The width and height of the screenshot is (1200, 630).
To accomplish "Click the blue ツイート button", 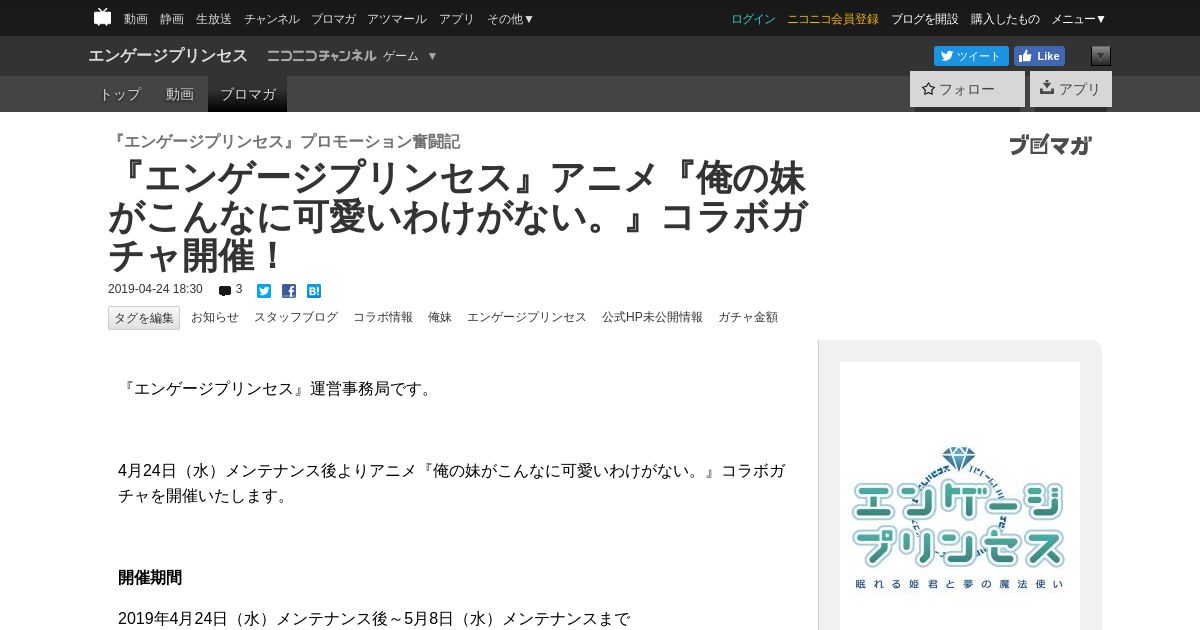I will pos(971,56).
